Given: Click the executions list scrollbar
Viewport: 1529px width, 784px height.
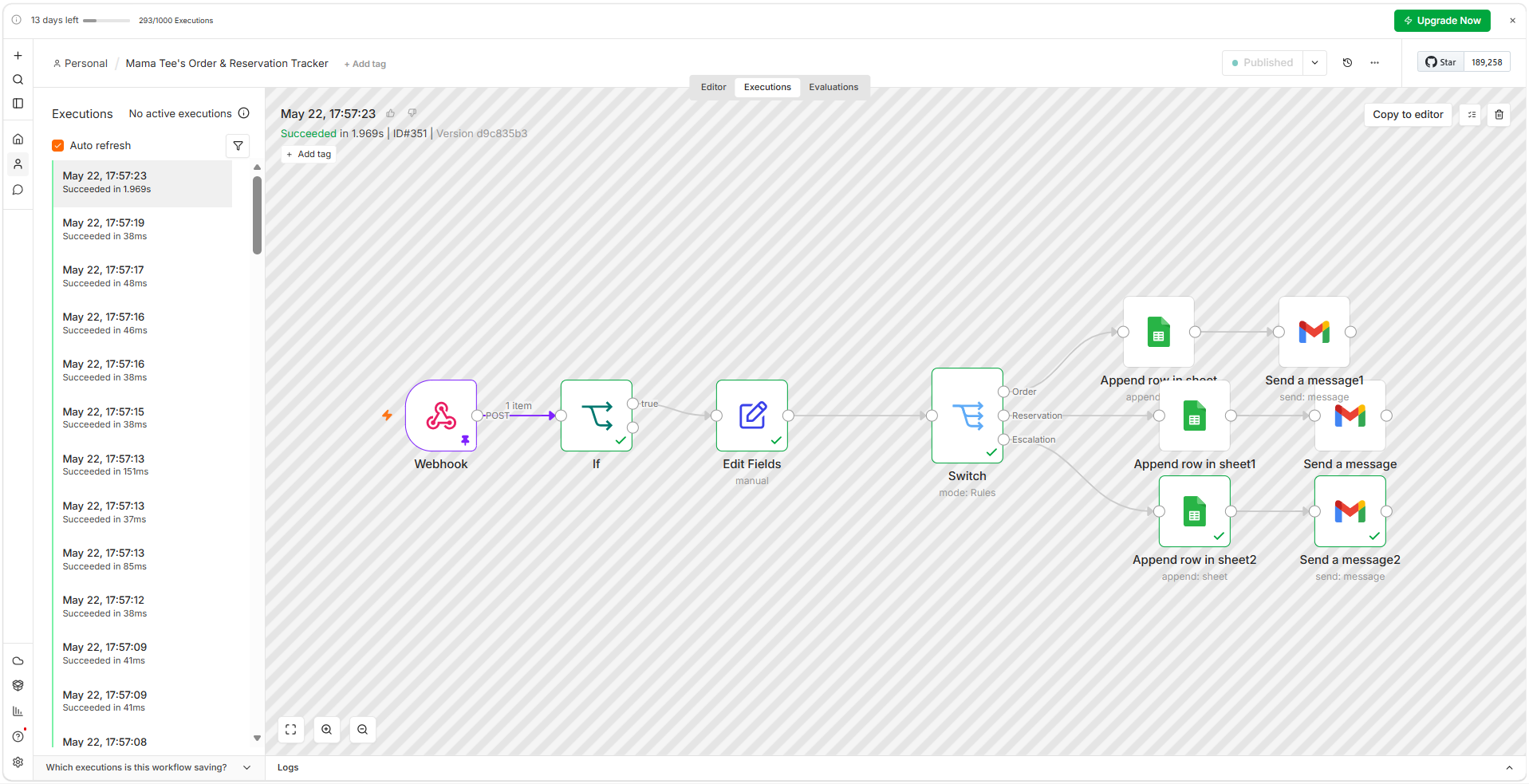Looking at the screenshot, I should coord(257,215).
